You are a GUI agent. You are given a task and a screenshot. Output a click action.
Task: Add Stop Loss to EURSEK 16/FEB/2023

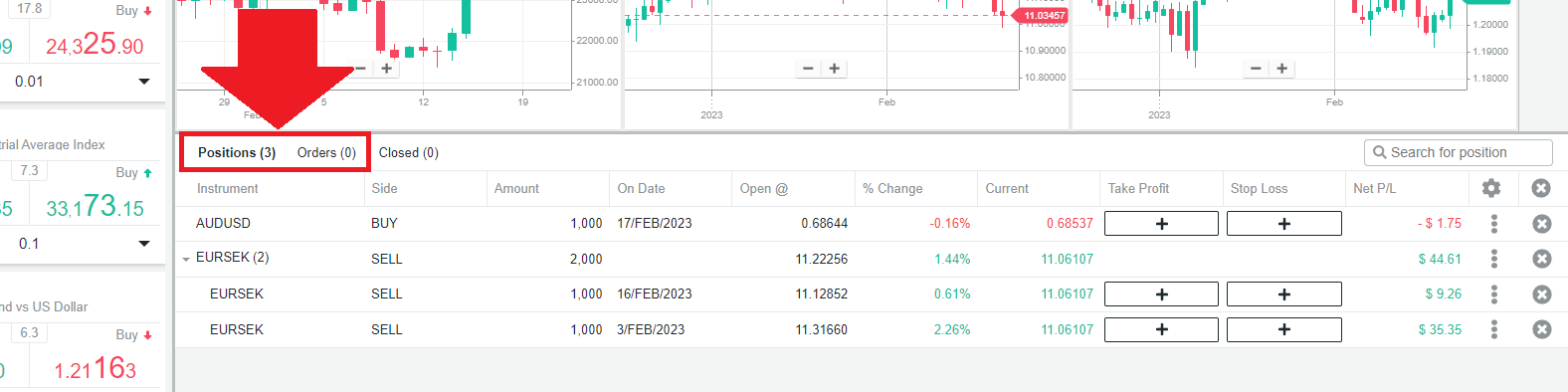pos(1284,294)
